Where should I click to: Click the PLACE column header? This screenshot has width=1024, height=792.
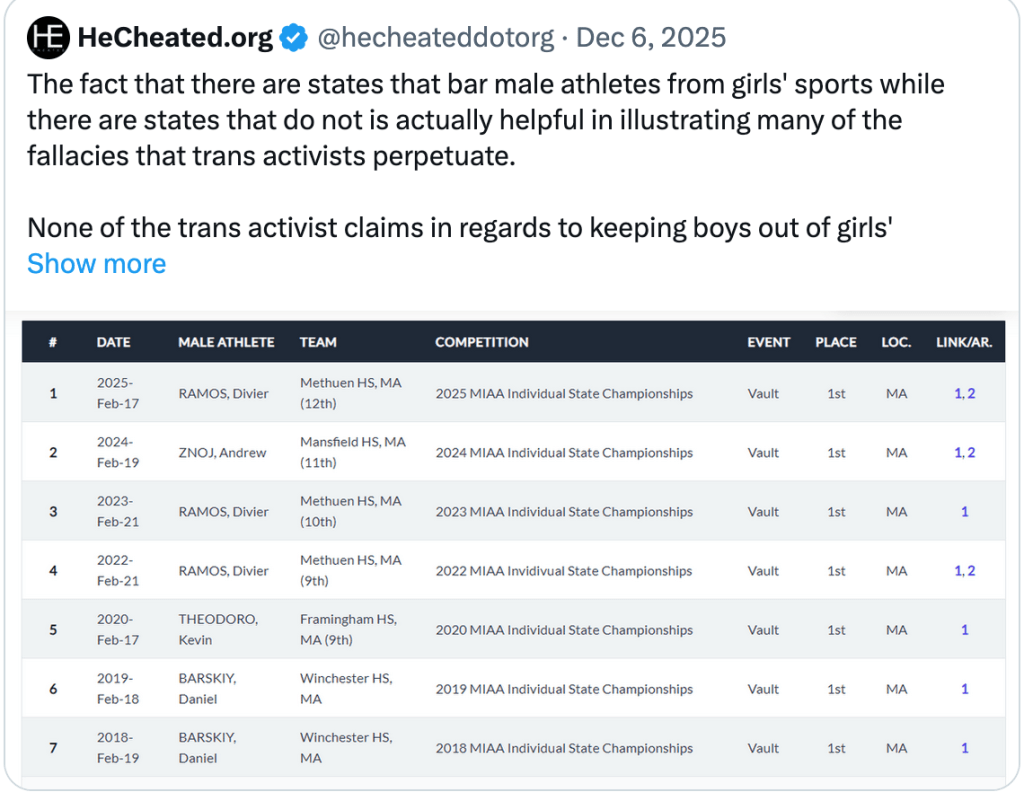click(x=836, y=342)
